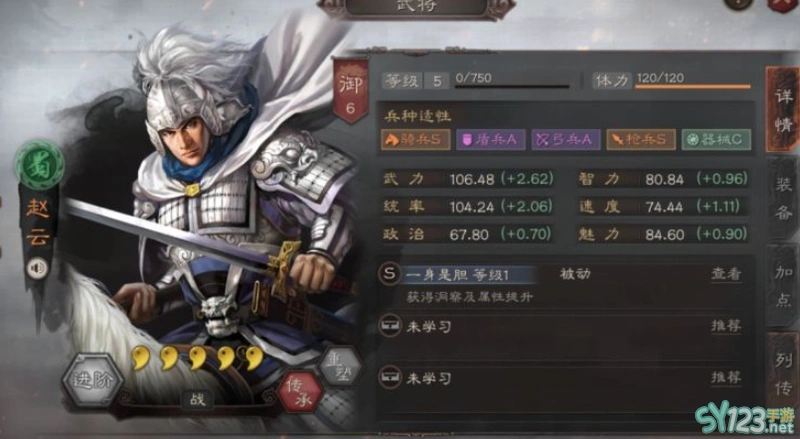Tap the S-rank skill badge
The image size is (800, 439).
[389, 274]
